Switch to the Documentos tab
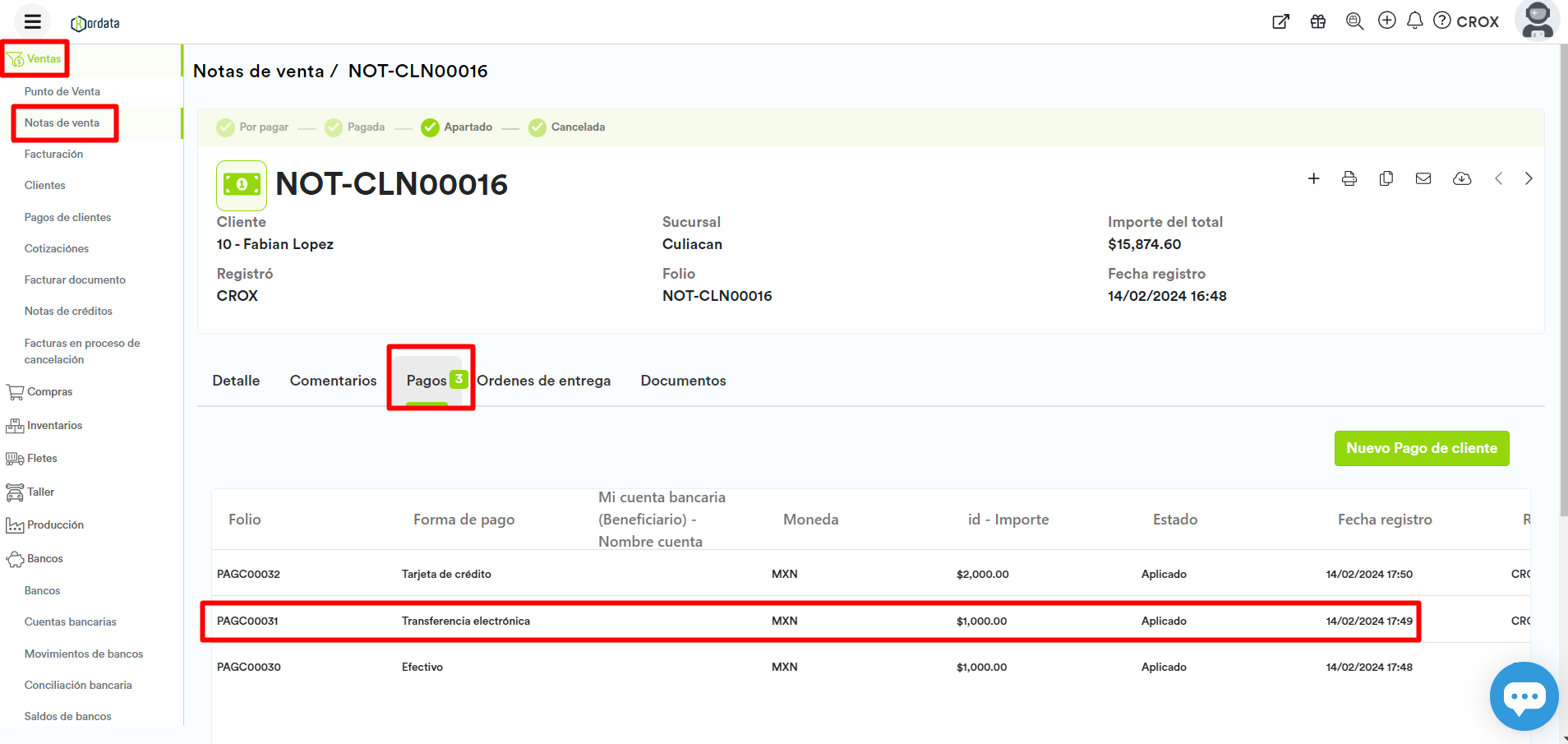Image resolution: width=1568 pixels, height=744 pixels. click(683, 381)
